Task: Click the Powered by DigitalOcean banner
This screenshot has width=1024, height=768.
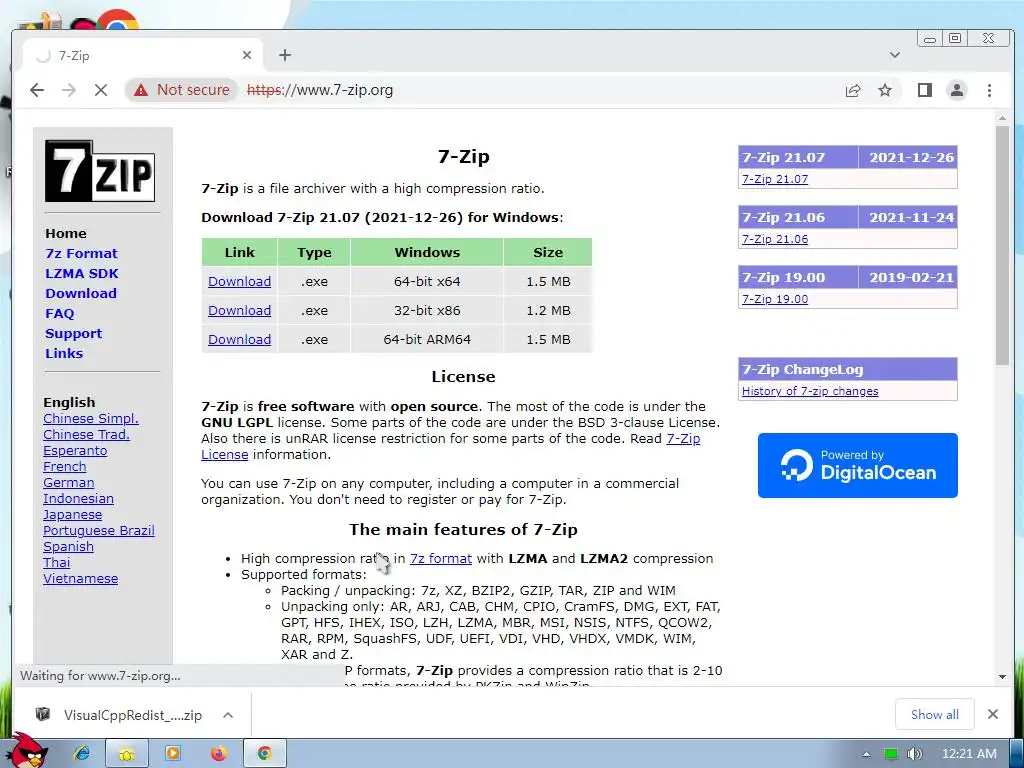Action: click(x=857, y=465)
